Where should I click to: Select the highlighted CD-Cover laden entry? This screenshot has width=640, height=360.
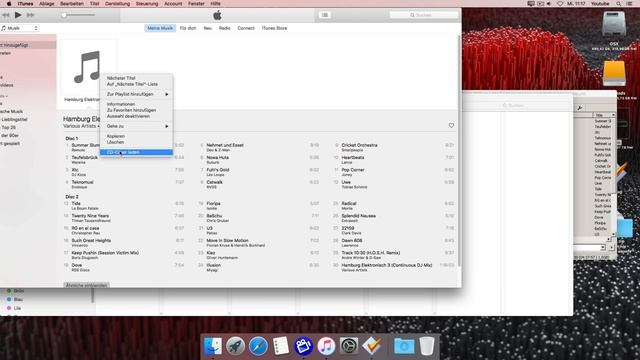pos(136,152)
